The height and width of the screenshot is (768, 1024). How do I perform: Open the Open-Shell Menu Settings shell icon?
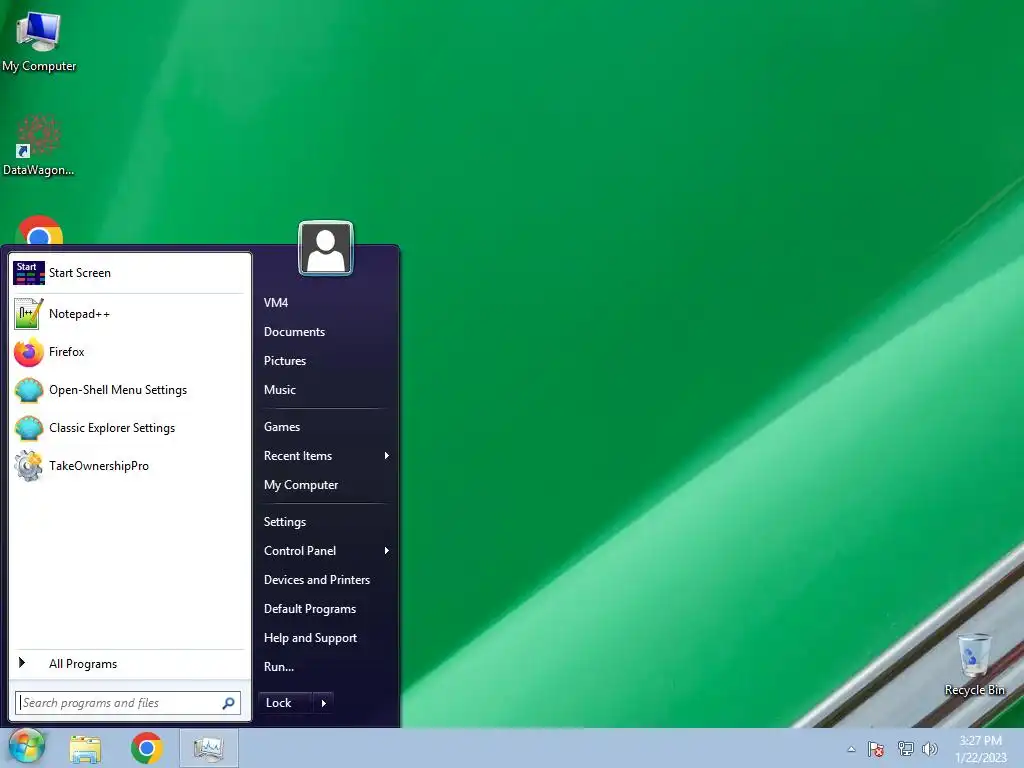coord(29,391)
